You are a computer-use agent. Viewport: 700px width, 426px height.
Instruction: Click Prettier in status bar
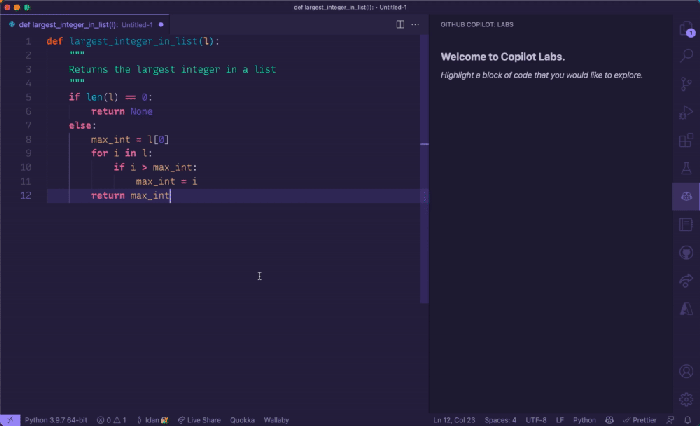(640, 420)
